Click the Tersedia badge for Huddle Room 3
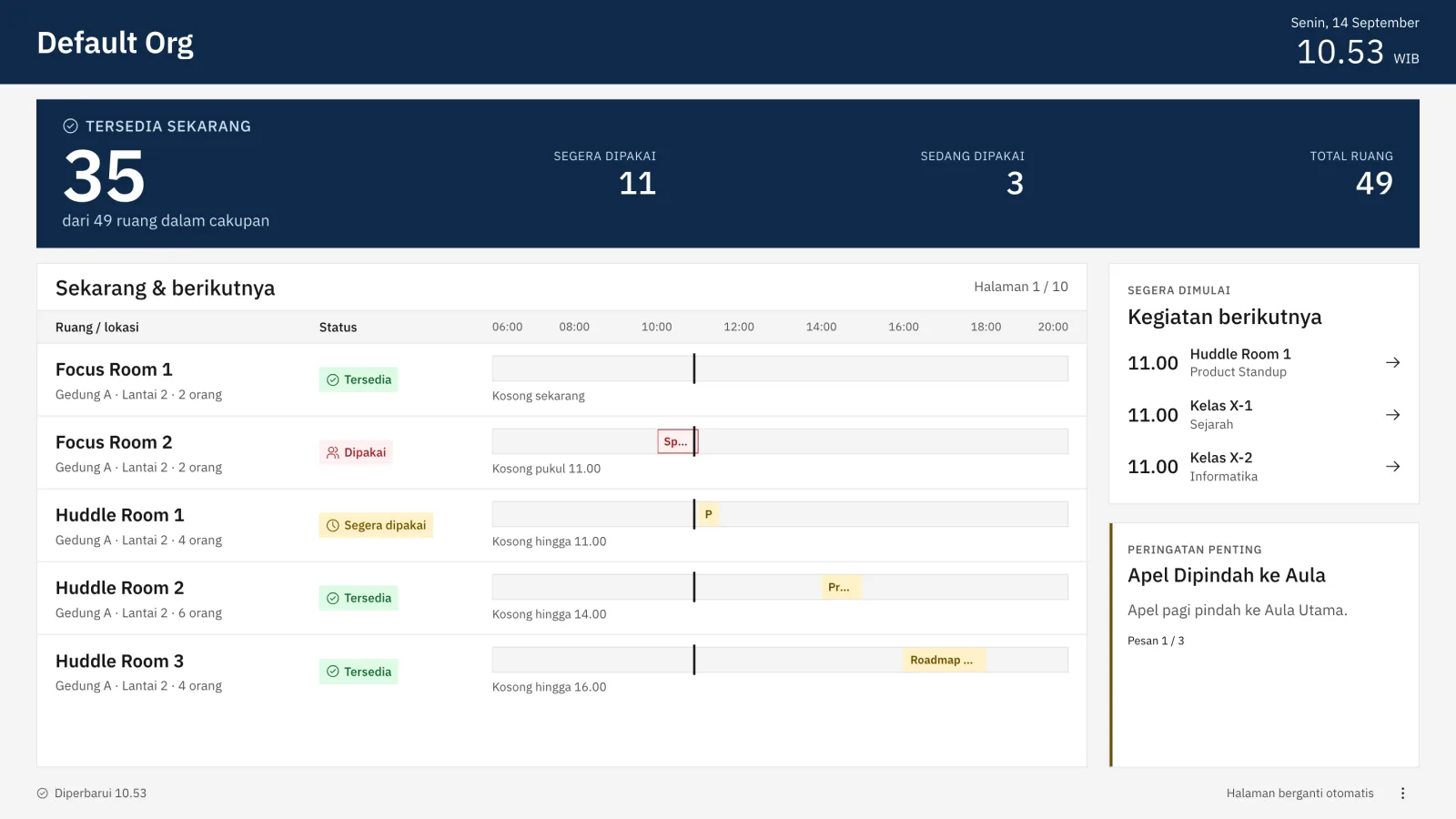1456x819 pixels. (359, 672)
